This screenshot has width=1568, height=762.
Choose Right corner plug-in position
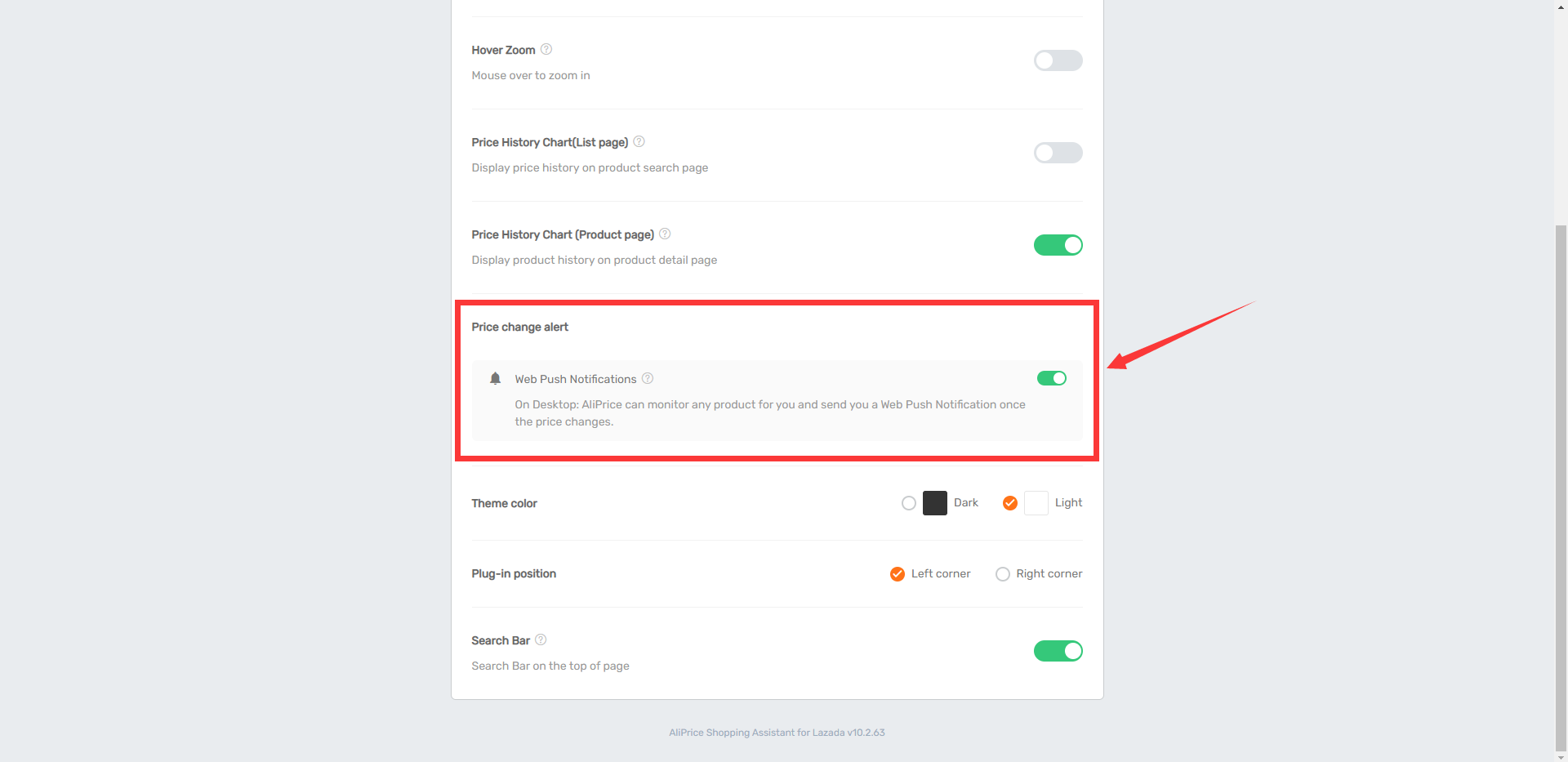[1003, 574]
